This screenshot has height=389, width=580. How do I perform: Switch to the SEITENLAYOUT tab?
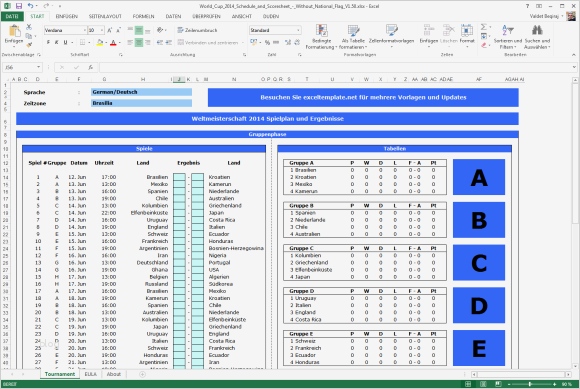pos(105,16)
